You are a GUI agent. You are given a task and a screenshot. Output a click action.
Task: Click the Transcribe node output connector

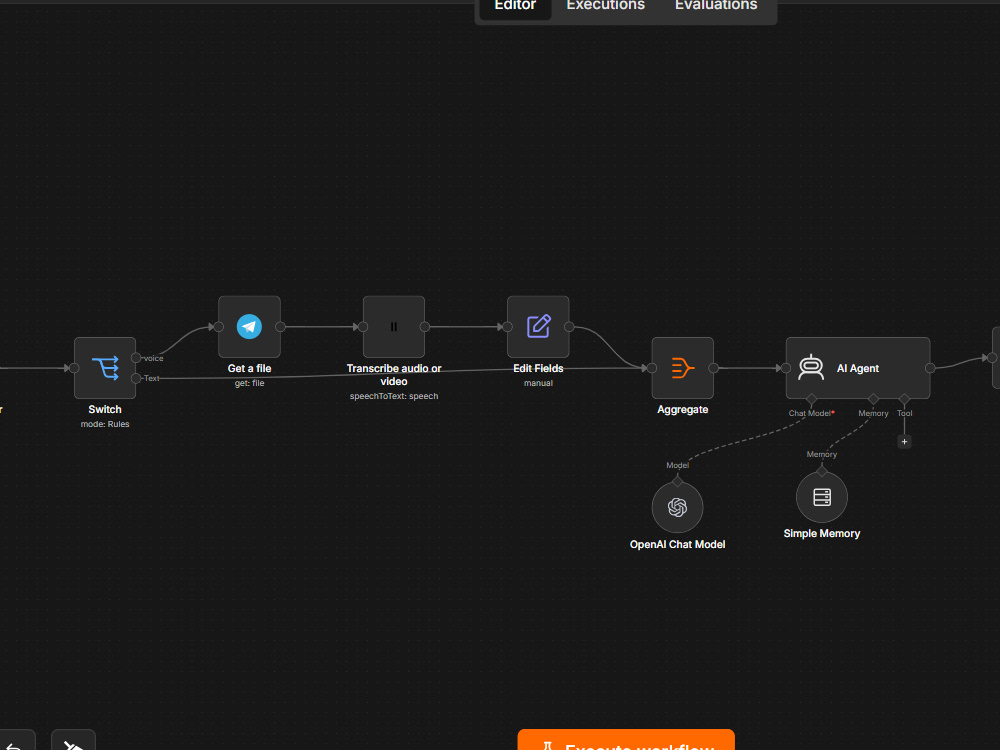tap(425, 327)
